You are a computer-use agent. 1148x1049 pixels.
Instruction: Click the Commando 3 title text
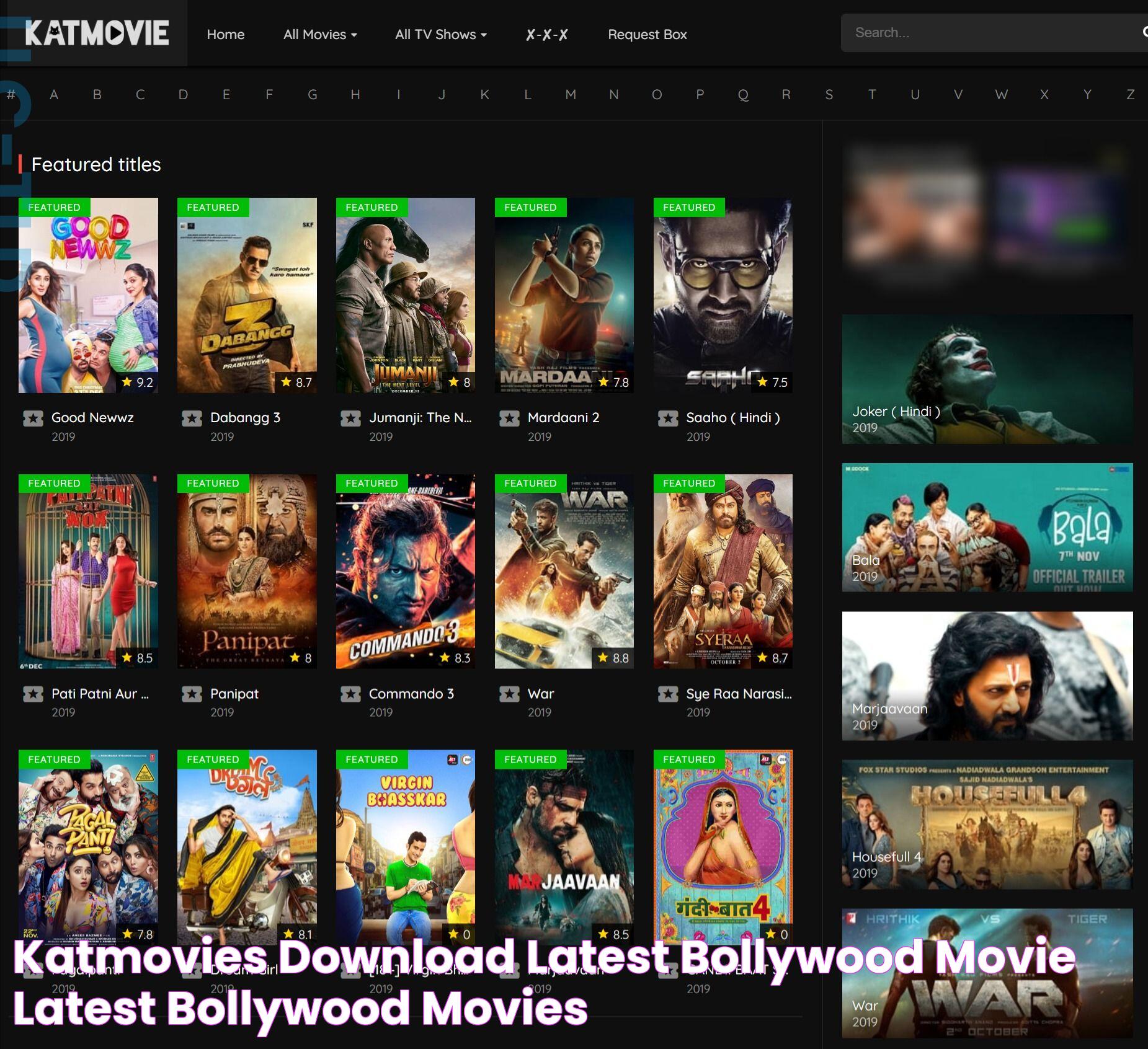point(411,694)
